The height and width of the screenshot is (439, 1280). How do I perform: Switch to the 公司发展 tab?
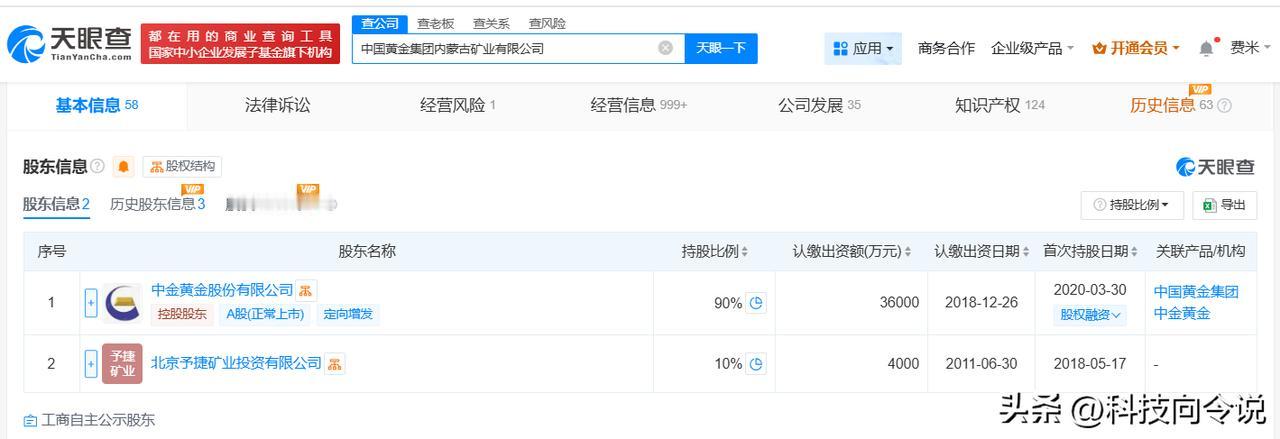point(819,105)
